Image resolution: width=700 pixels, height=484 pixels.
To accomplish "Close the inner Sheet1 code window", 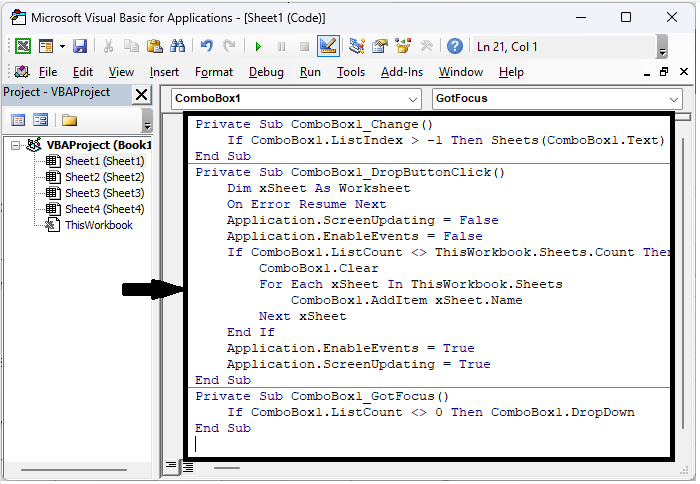I will [683, 71].
